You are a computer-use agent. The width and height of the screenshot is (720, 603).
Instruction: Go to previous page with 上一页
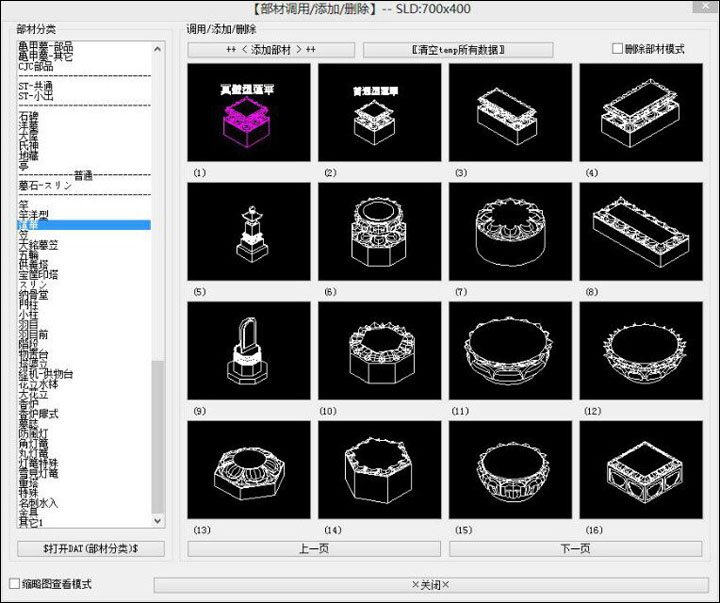click(314, 548)
